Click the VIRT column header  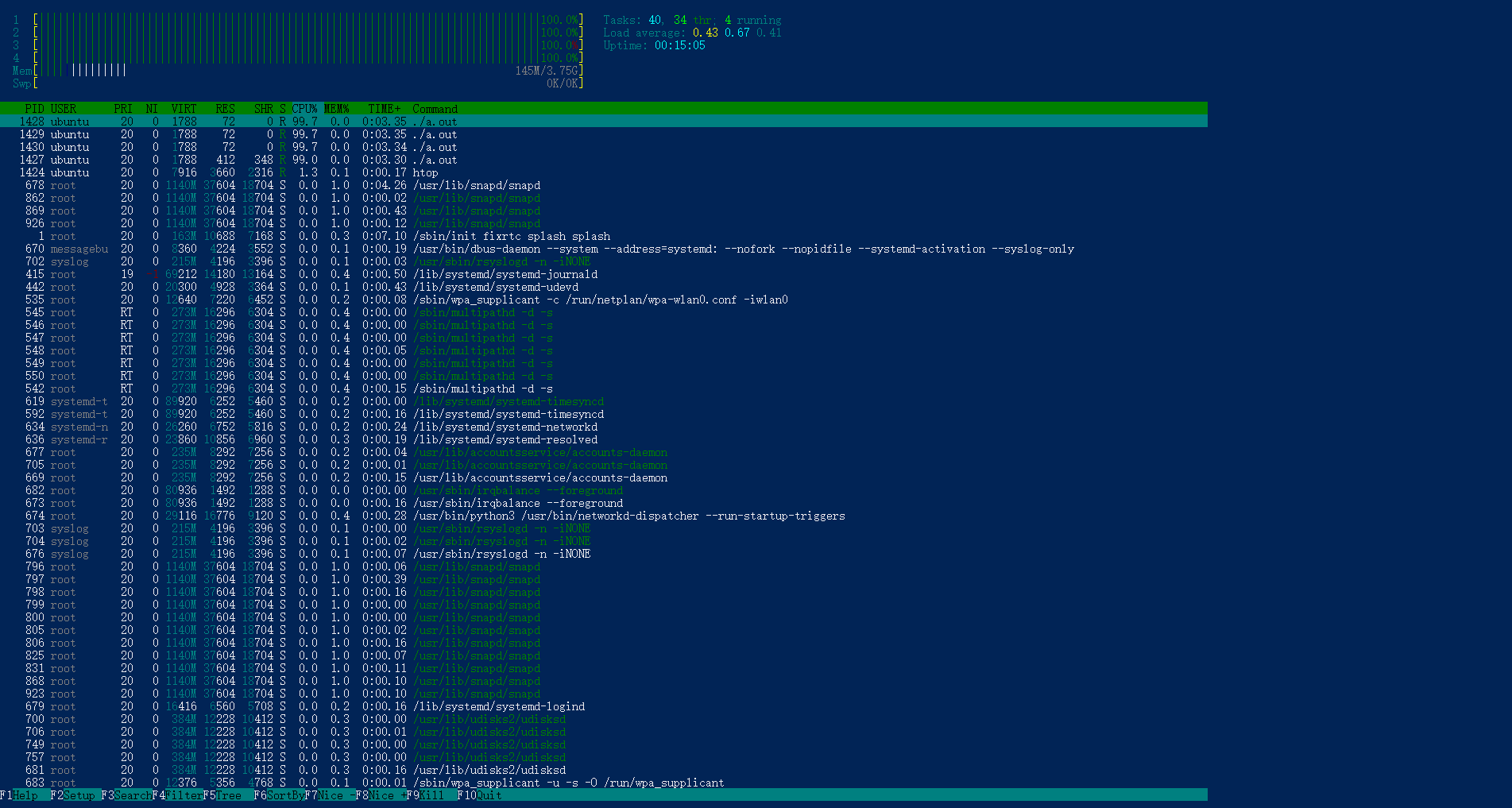point(184,109)
